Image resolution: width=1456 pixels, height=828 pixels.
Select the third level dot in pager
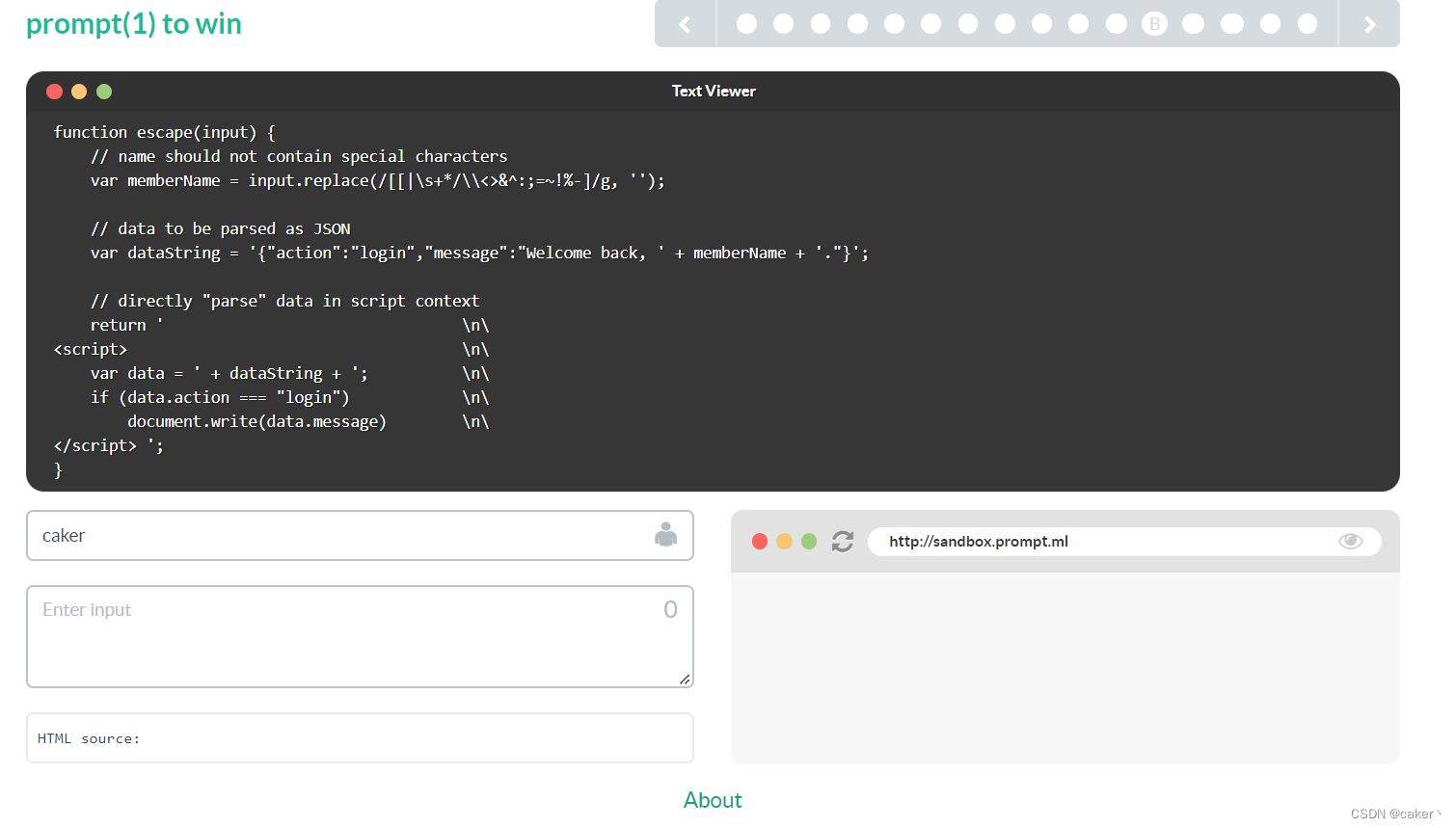click(x=821, y=24)
